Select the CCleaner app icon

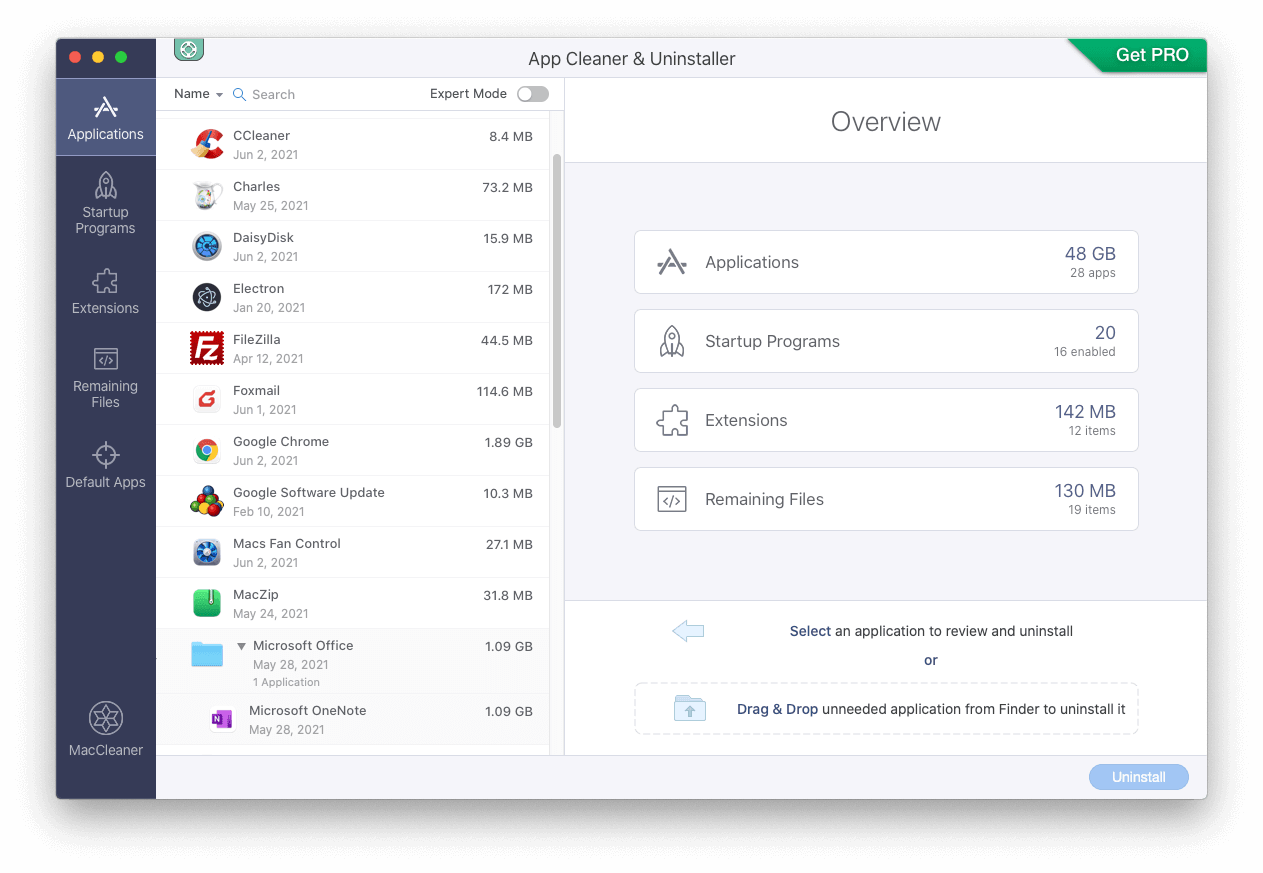[x=207, y=145]
